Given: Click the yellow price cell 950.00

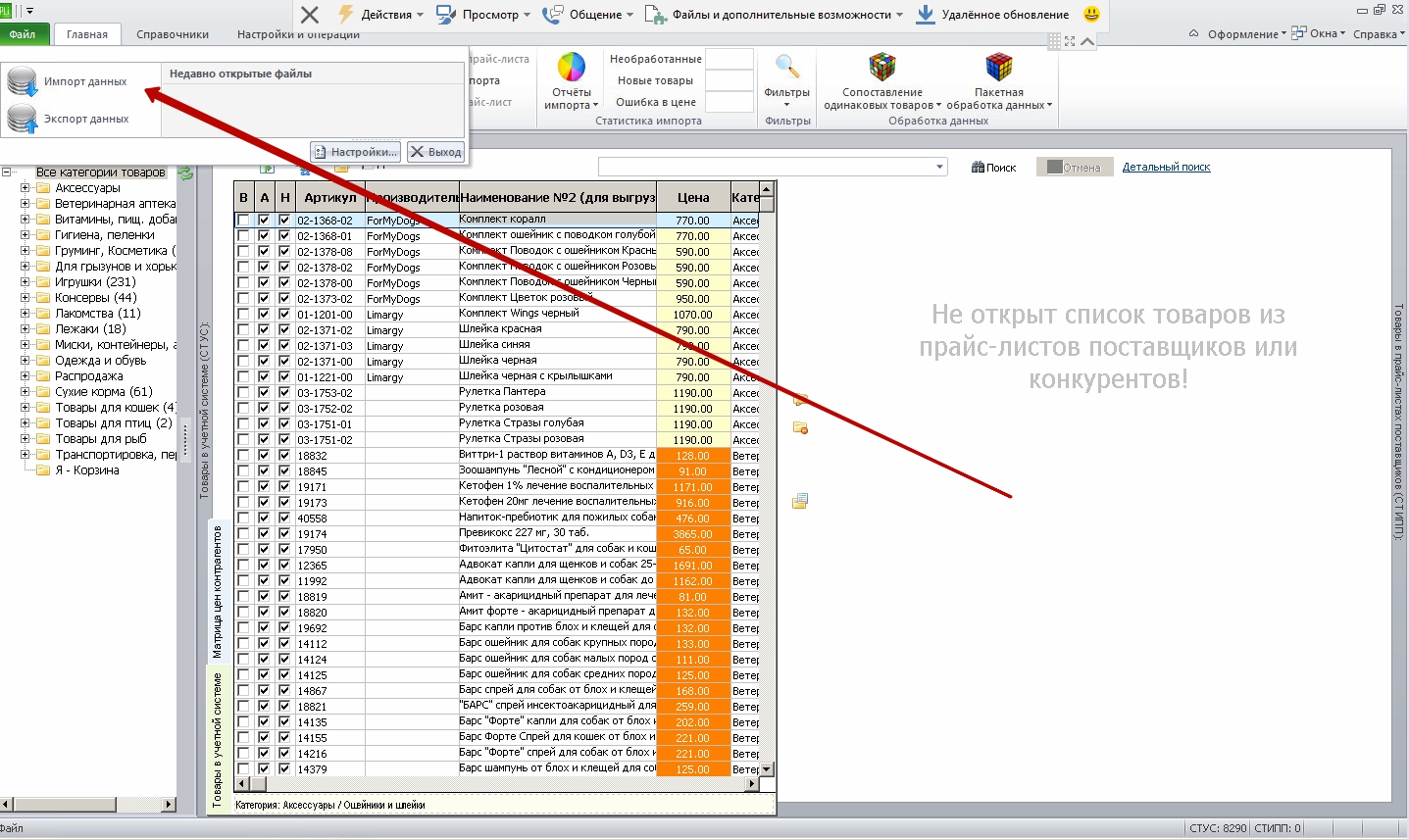Looking at the screenshot, I should 693,299.
